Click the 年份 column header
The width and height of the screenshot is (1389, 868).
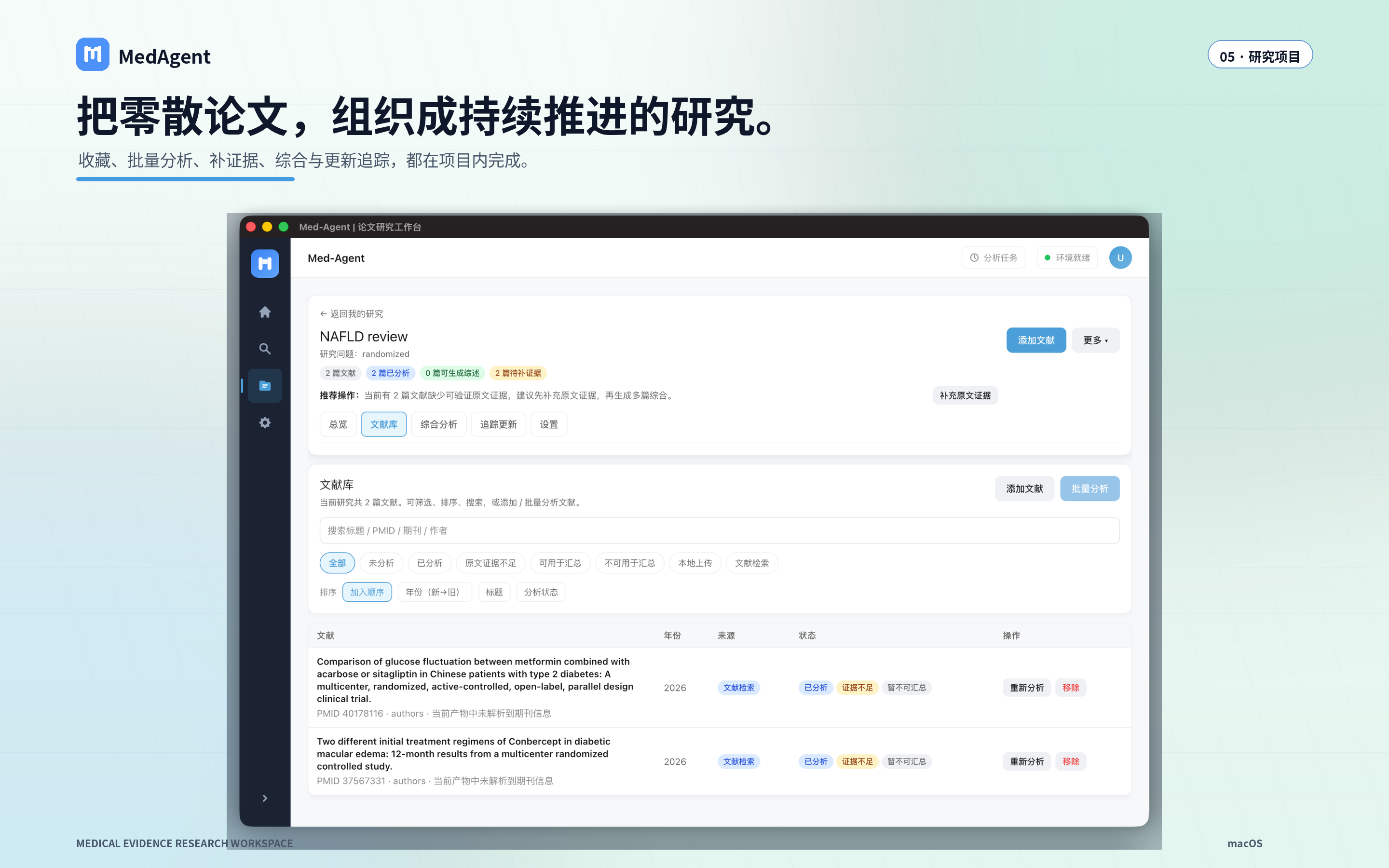pyautogui.click(x=672, y=636)
